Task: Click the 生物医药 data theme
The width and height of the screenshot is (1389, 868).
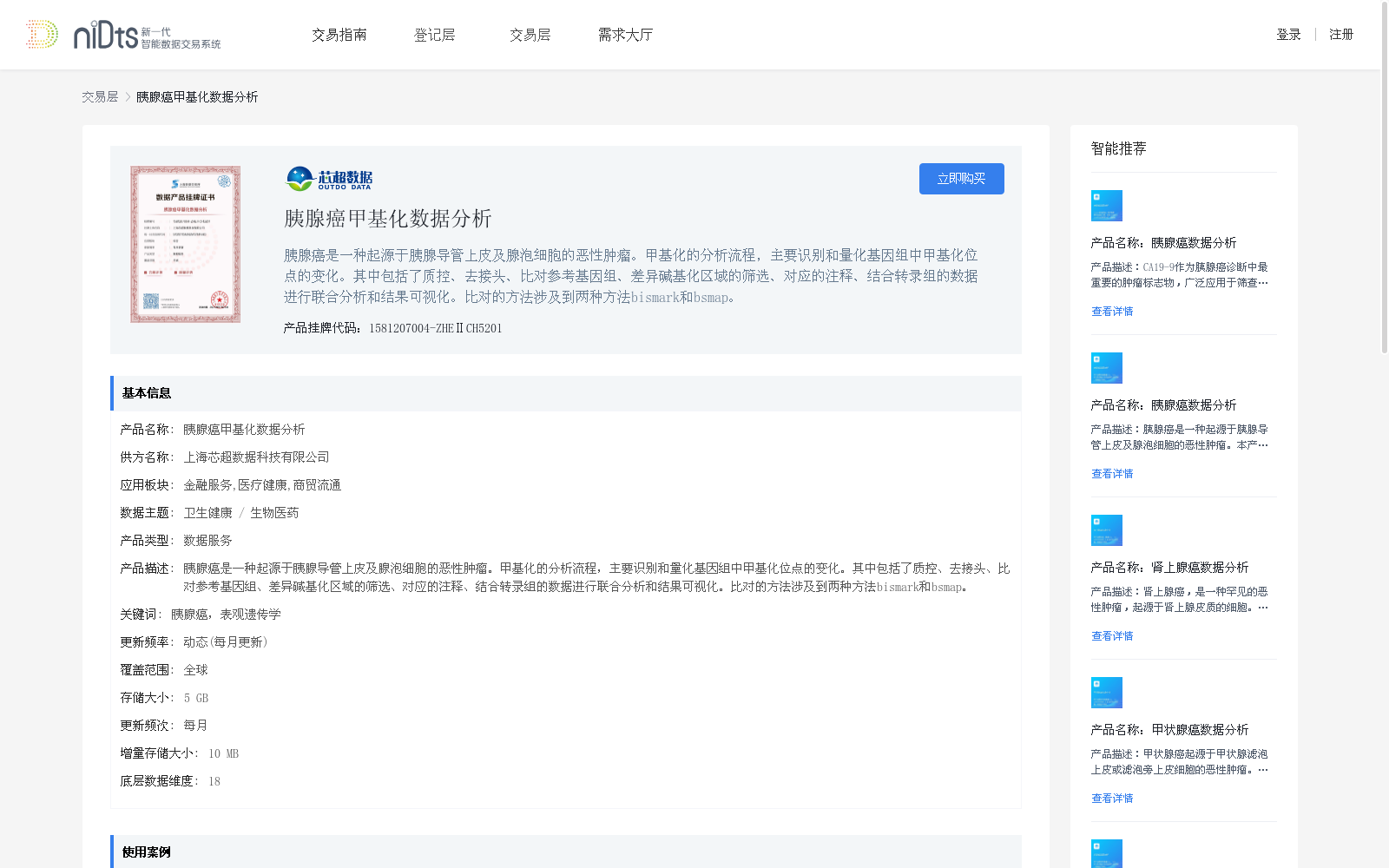Action: 274,513
